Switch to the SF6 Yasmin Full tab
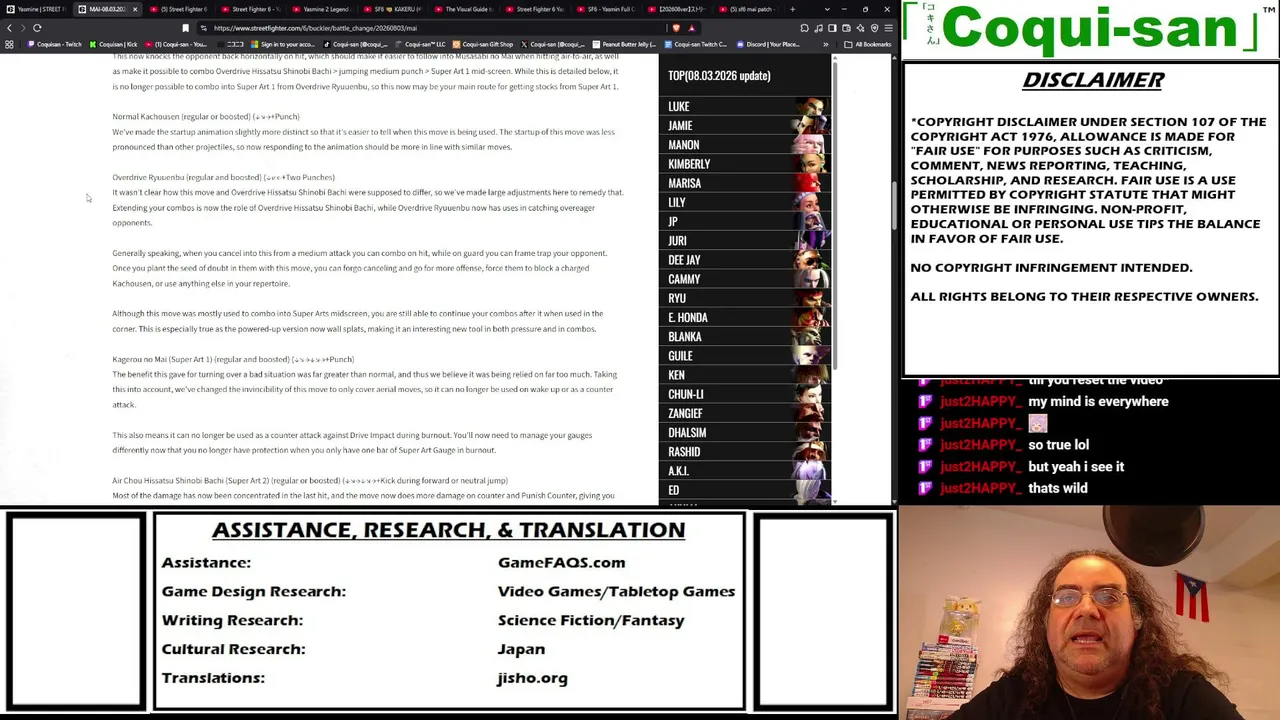 608,9
